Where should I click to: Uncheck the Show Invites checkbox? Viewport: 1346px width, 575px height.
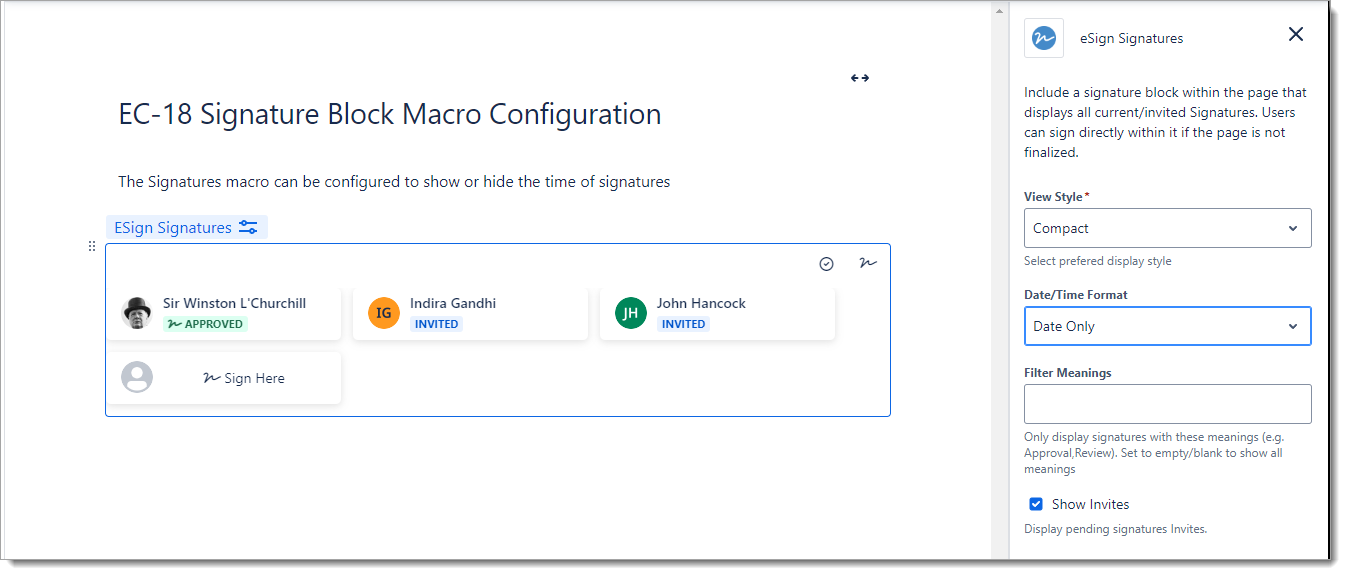tap(1036, 504)
